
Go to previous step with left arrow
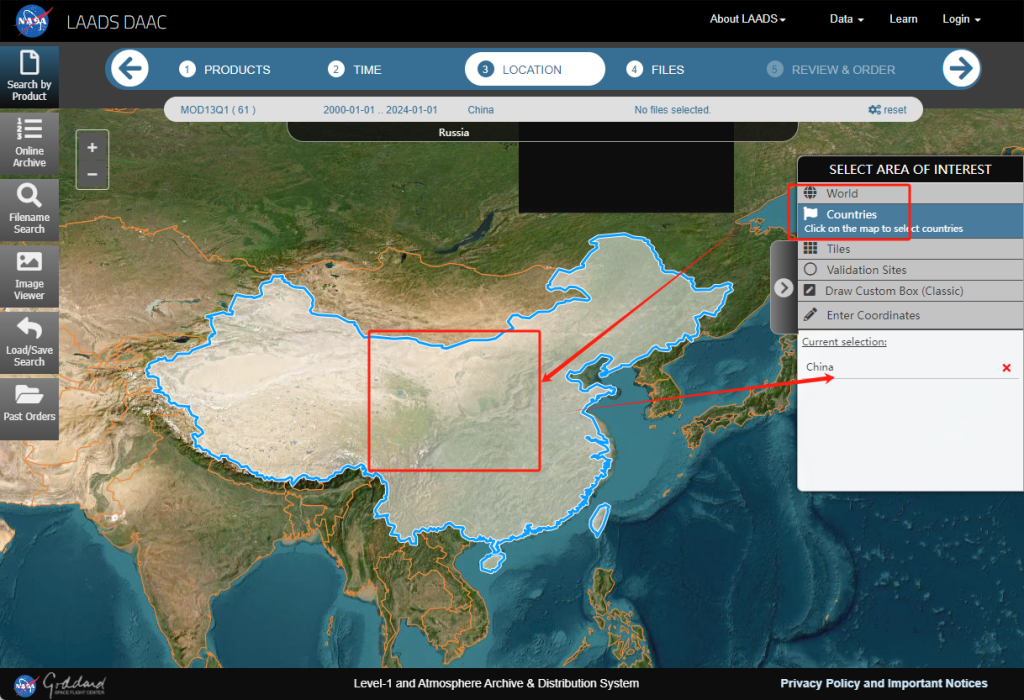tap(130, 69)
